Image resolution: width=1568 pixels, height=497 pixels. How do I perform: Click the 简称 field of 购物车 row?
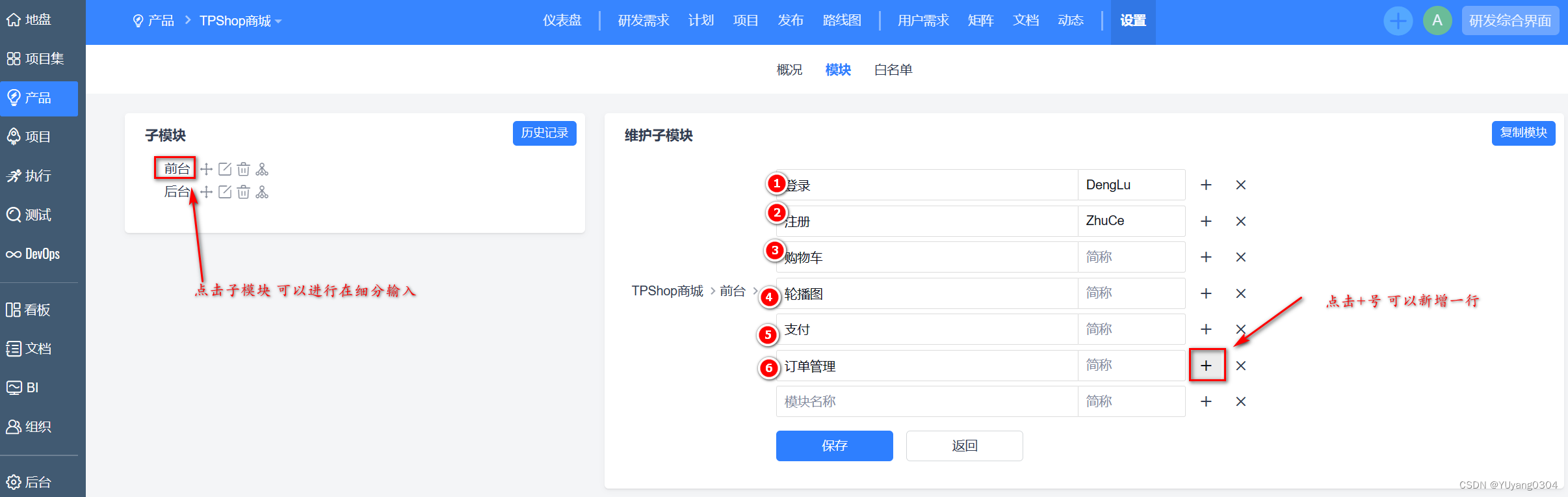click(1132, 257)
